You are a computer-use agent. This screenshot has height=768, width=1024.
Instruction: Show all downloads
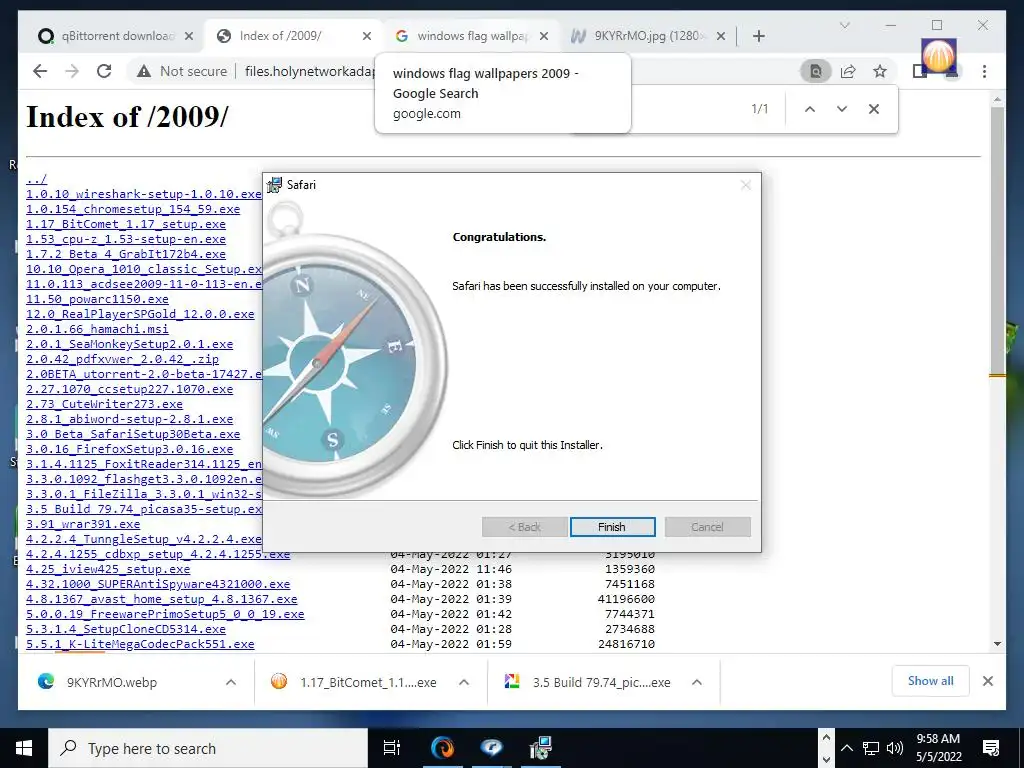tap(930, 681)
